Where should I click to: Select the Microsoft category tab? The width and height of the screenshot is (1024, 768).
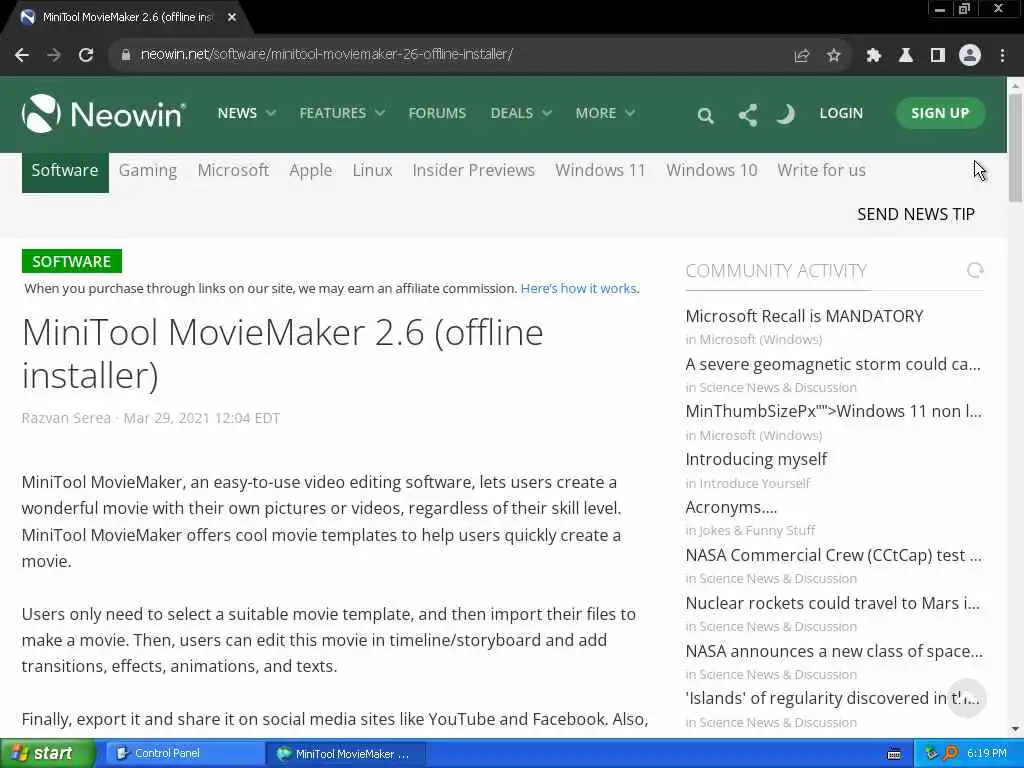point(233,170)
